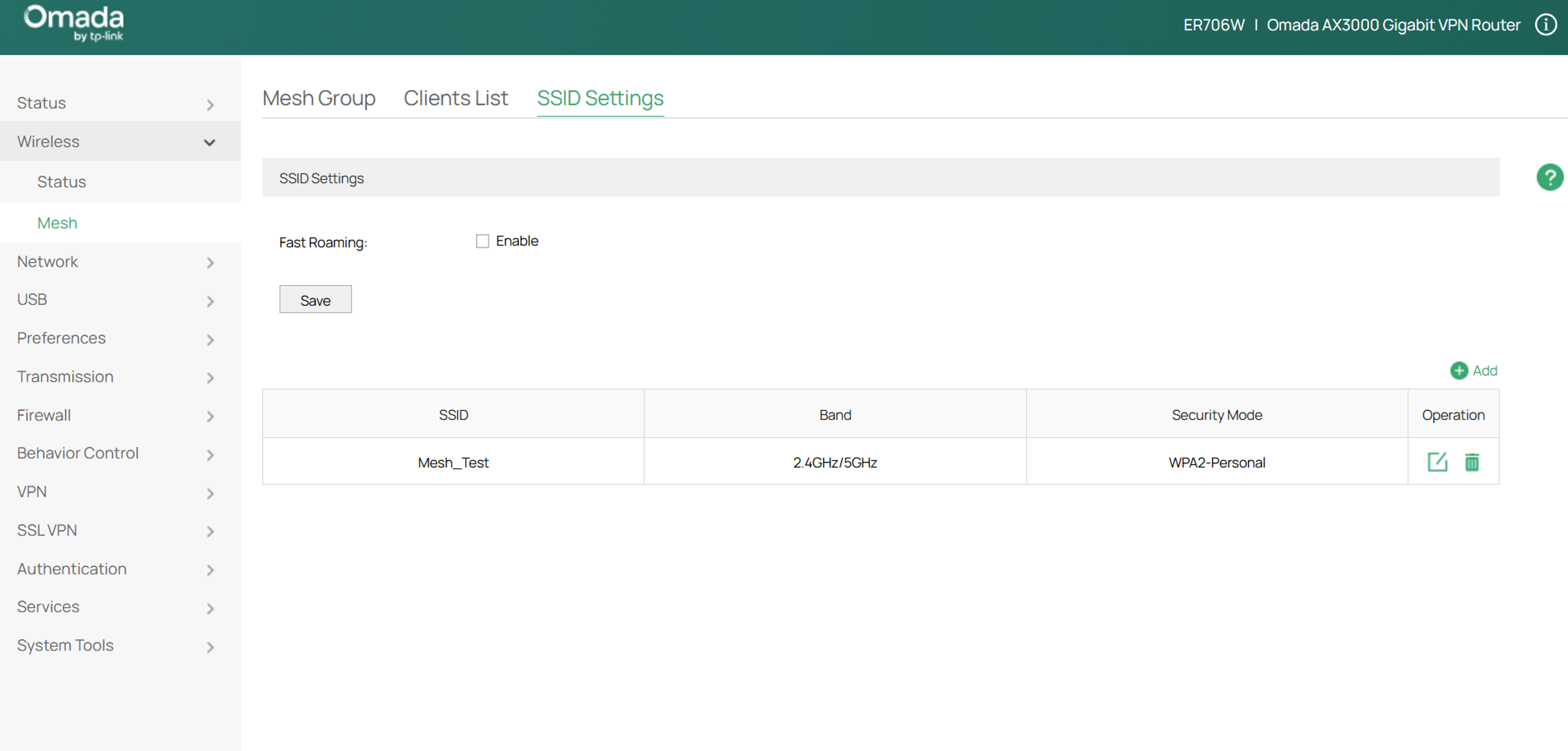Click the green plus Add icon
Image resolution: width=1568 pixels, height=751 pixels.
coord(1459,371)
